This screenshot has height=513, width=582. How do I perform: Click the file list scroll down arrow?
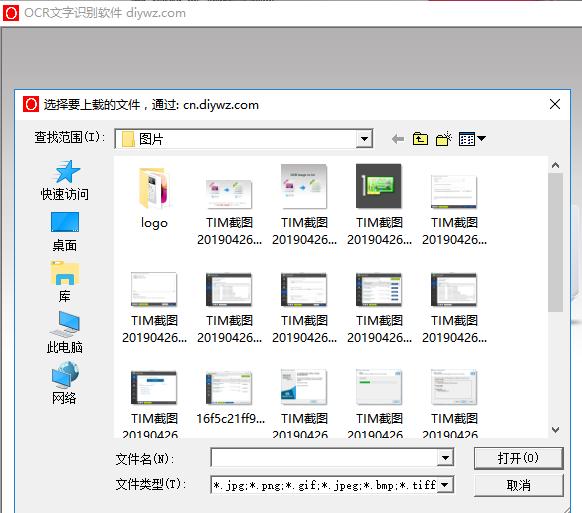point(555,430)
